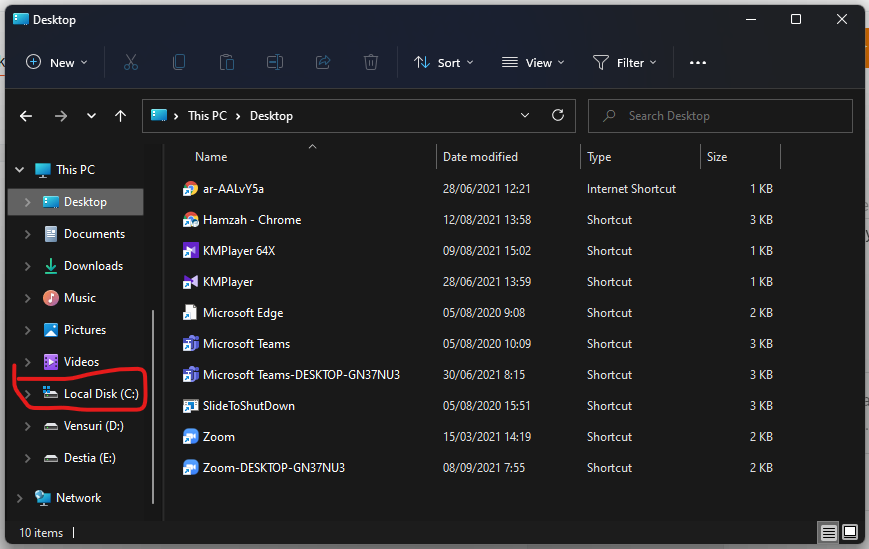Click Internet Shortcut type cell
Viewport: 869px width, 549px height.
pos(631,189)
